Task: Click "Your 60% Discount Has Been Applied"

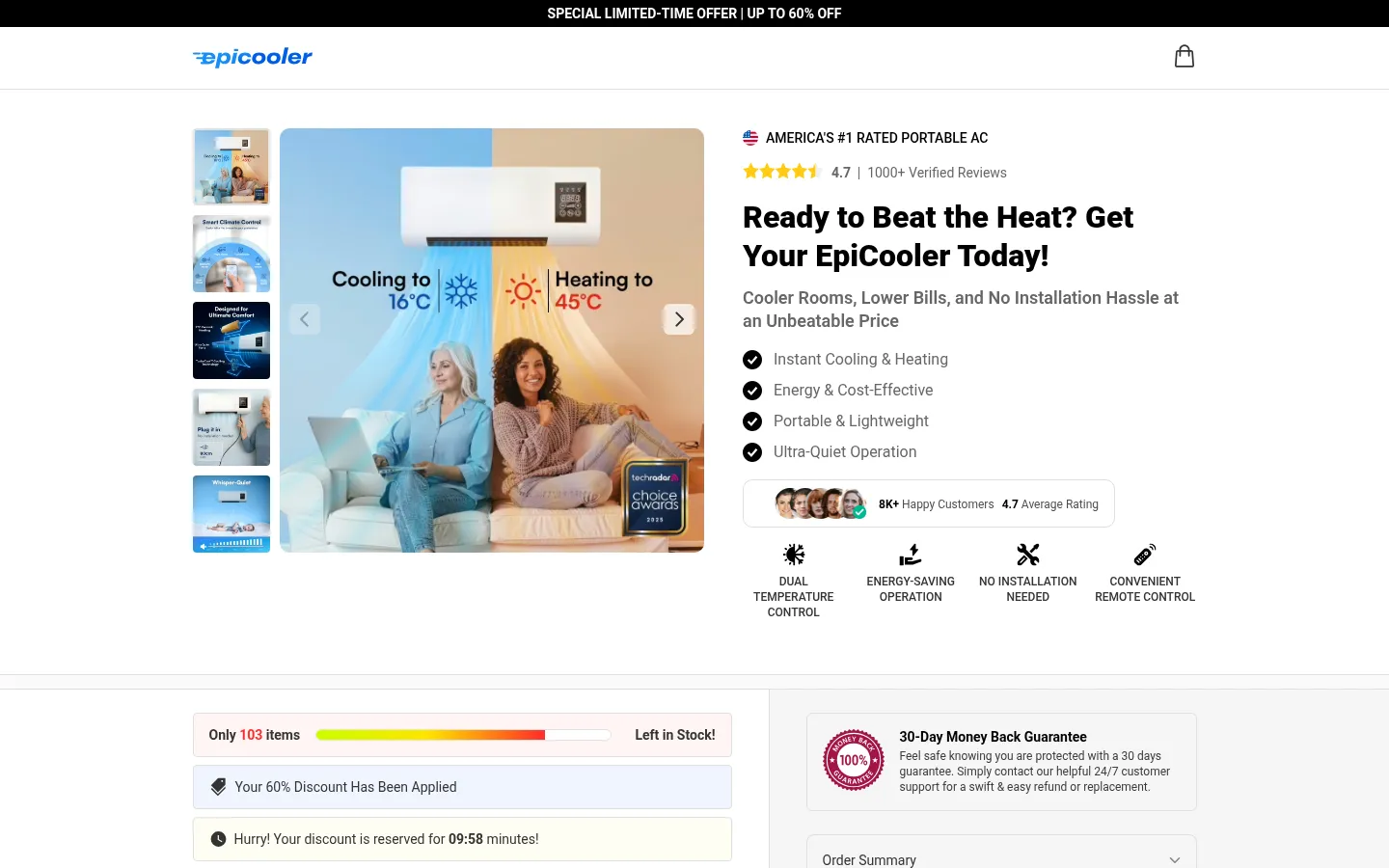Action: tap(345, 787)
